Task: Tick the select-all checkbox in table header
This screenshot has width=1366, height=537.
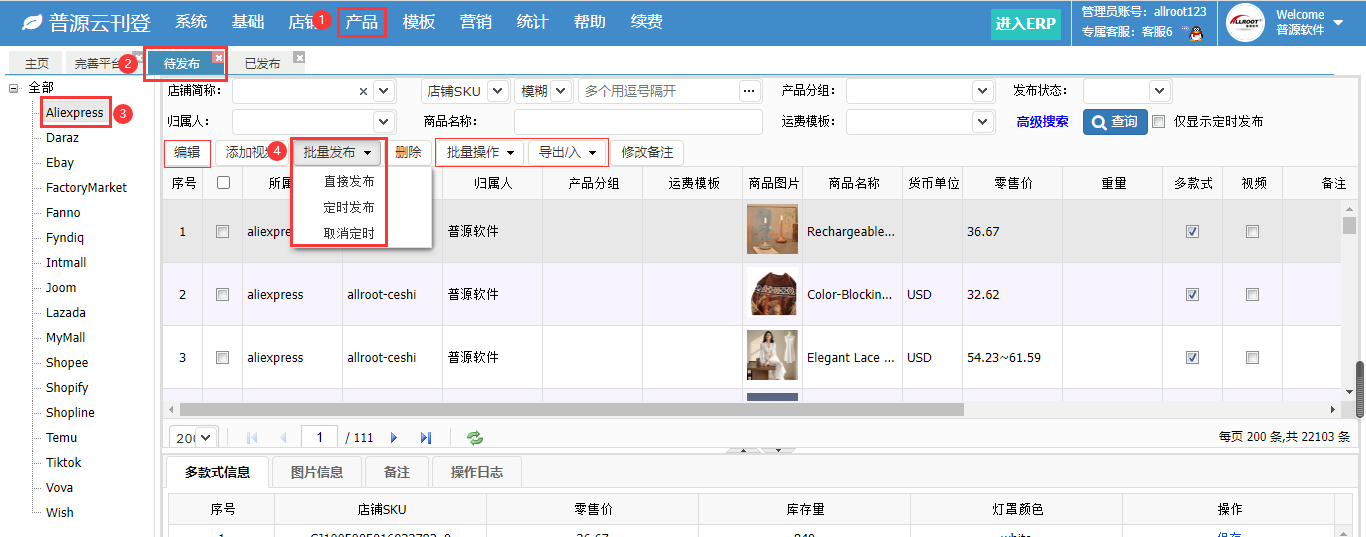Action: [x=223, y=183]
